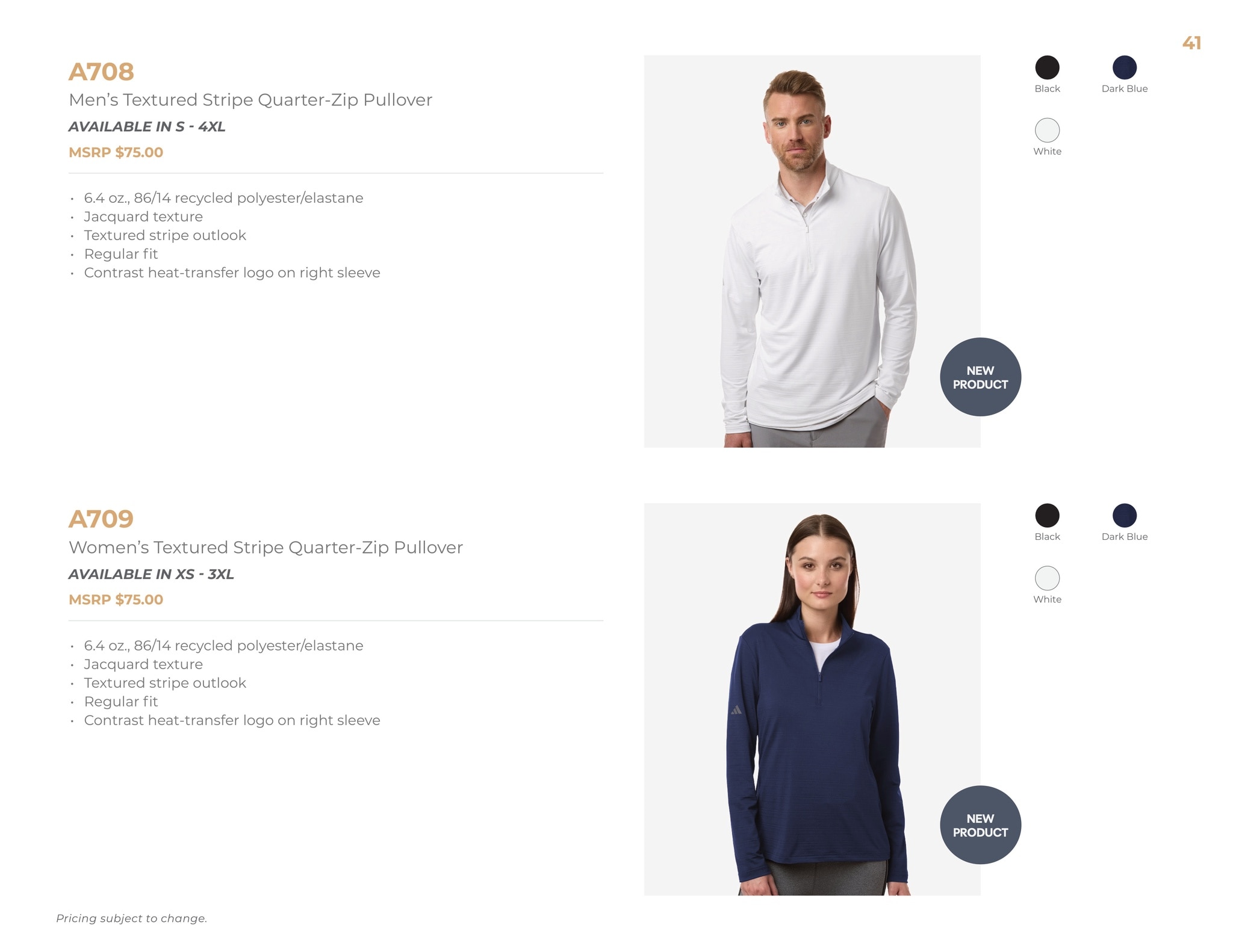Click page number 41

point(1191,43)
